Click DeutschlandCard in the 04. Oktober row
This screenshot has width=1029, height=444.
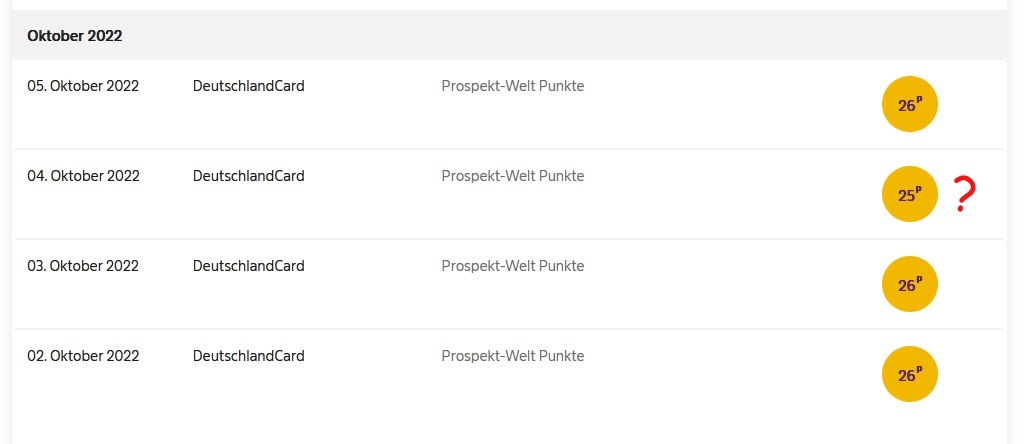tap(249, 176)
